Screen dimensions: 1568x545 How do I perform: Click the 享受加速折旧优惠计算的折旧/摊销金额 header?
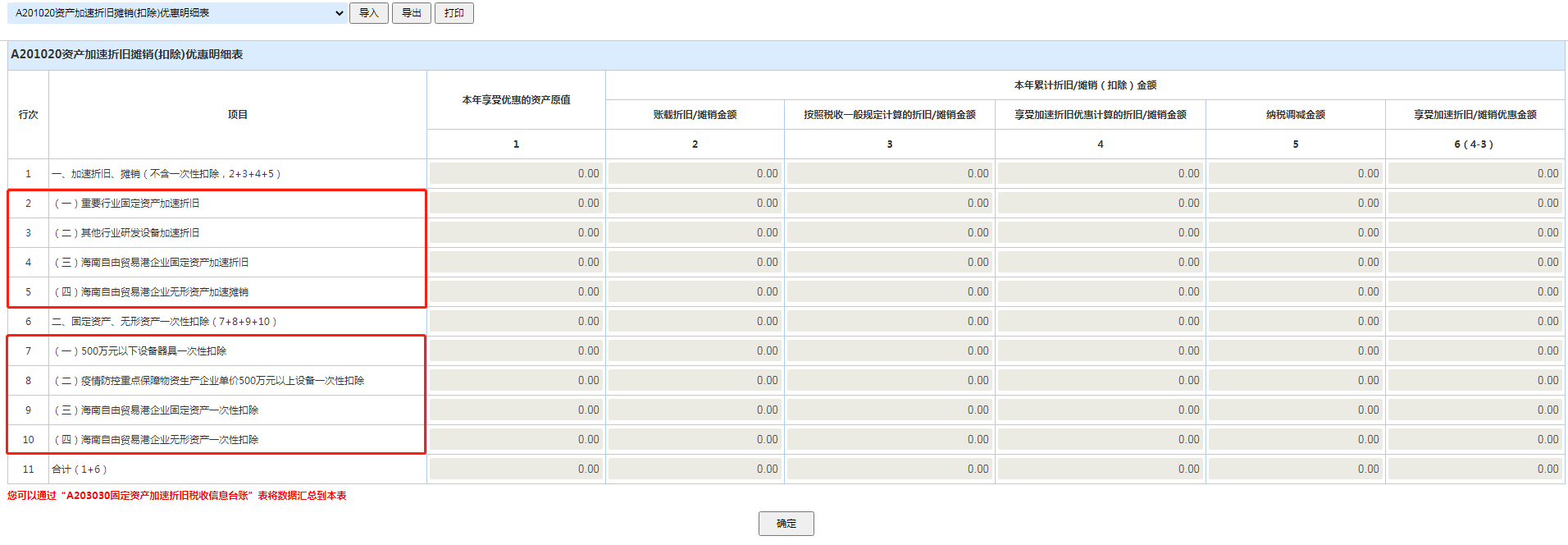[x=1101, y=115]
